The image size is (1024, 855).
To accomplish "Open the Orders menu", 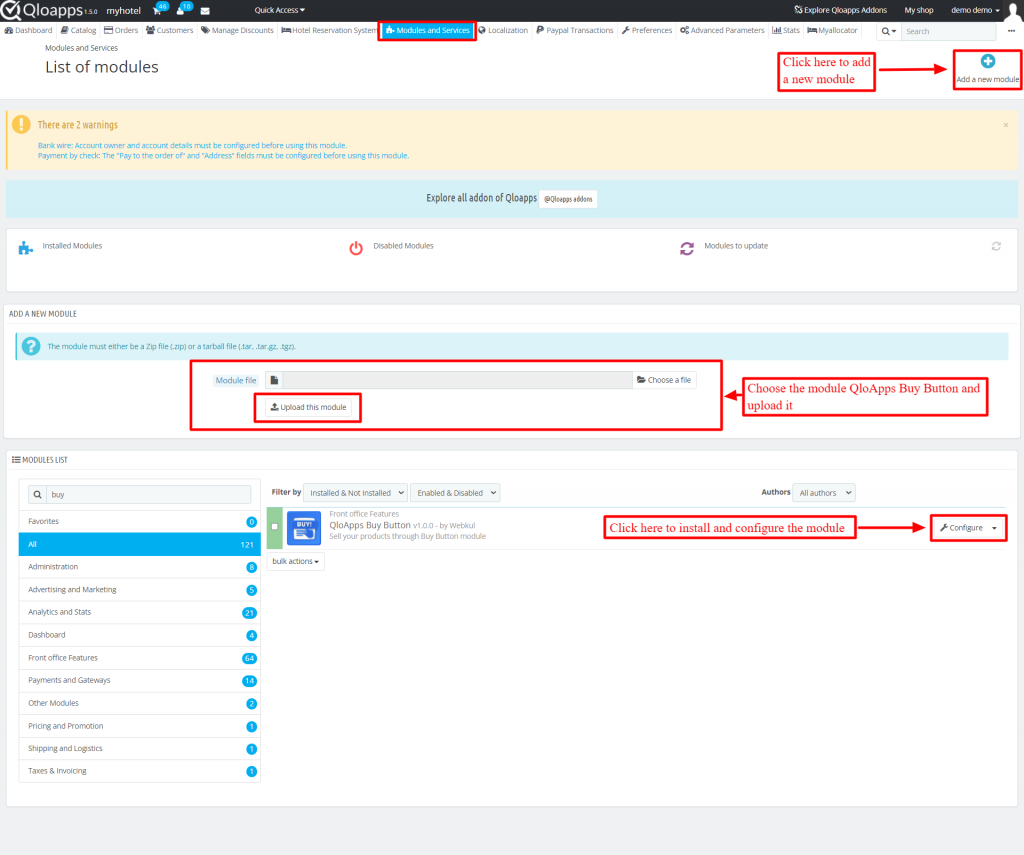I will click(x=121, y=31).
